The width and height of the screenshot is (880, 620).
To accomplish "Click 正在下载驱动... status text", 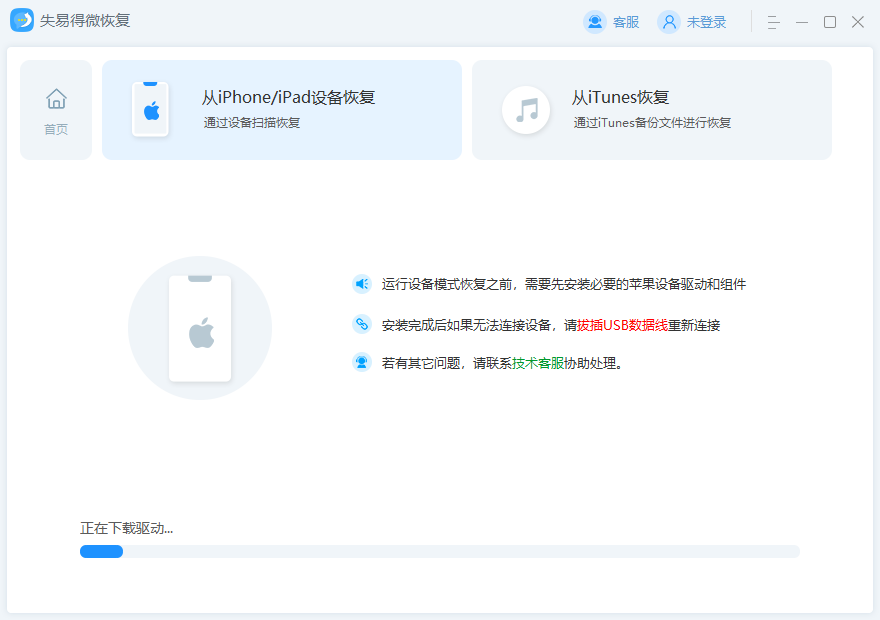I will [x=126, y=528].
